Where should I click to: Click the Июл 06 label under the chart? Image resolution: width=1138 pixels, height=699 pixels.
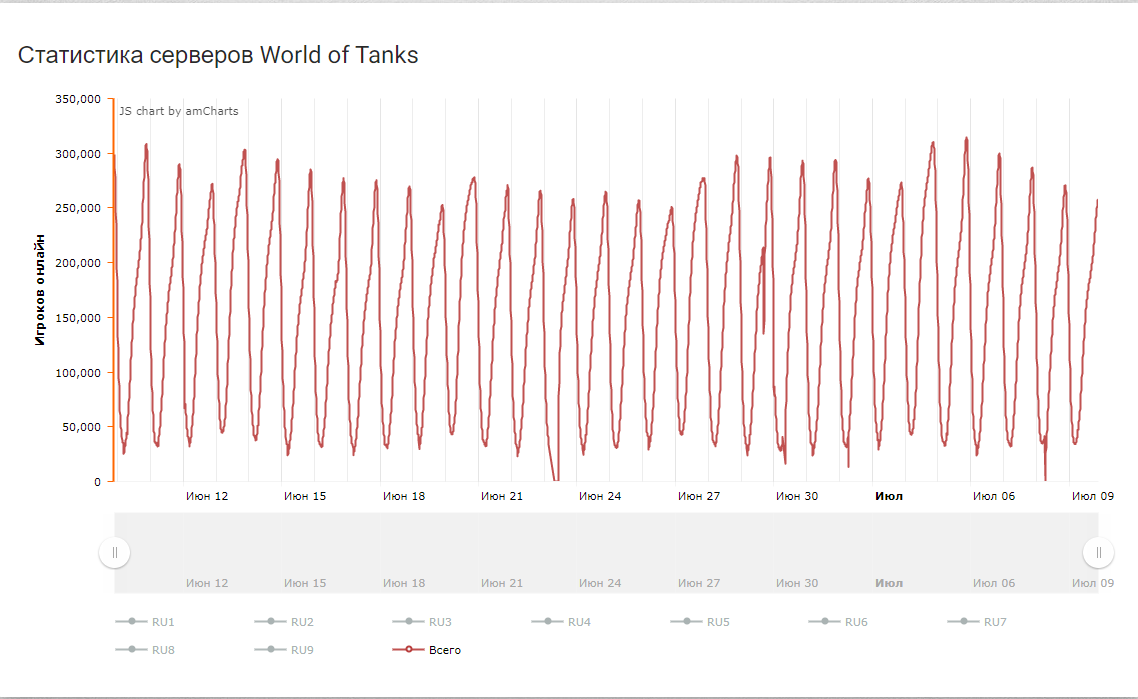coord(994,496)
